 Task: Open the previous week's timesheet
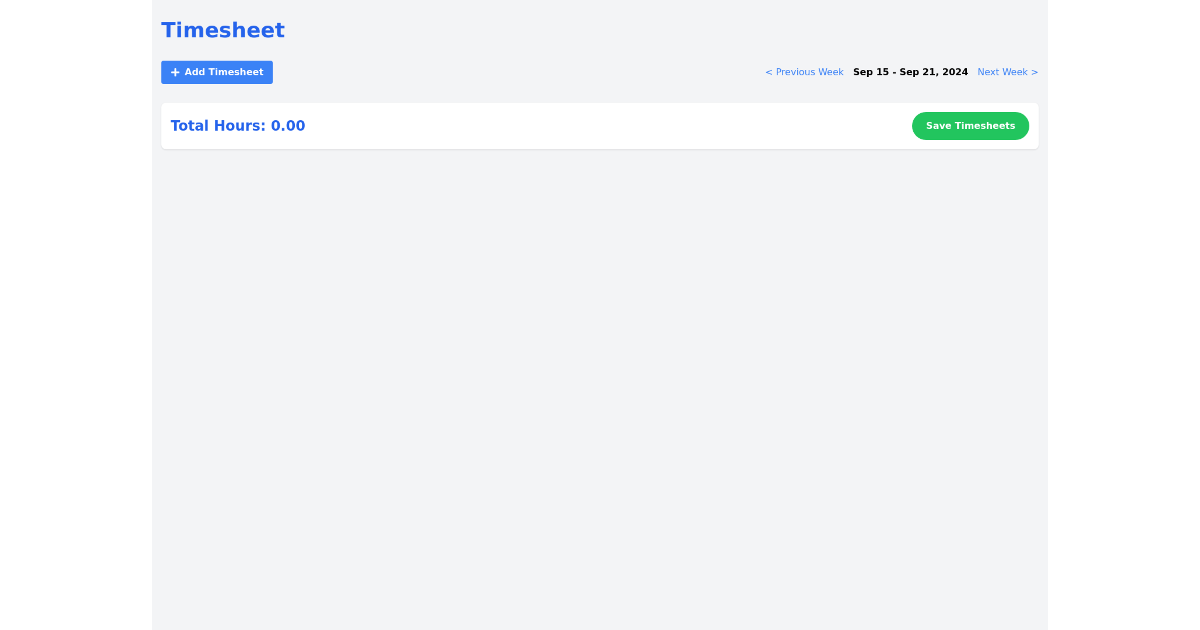[804, 72]
